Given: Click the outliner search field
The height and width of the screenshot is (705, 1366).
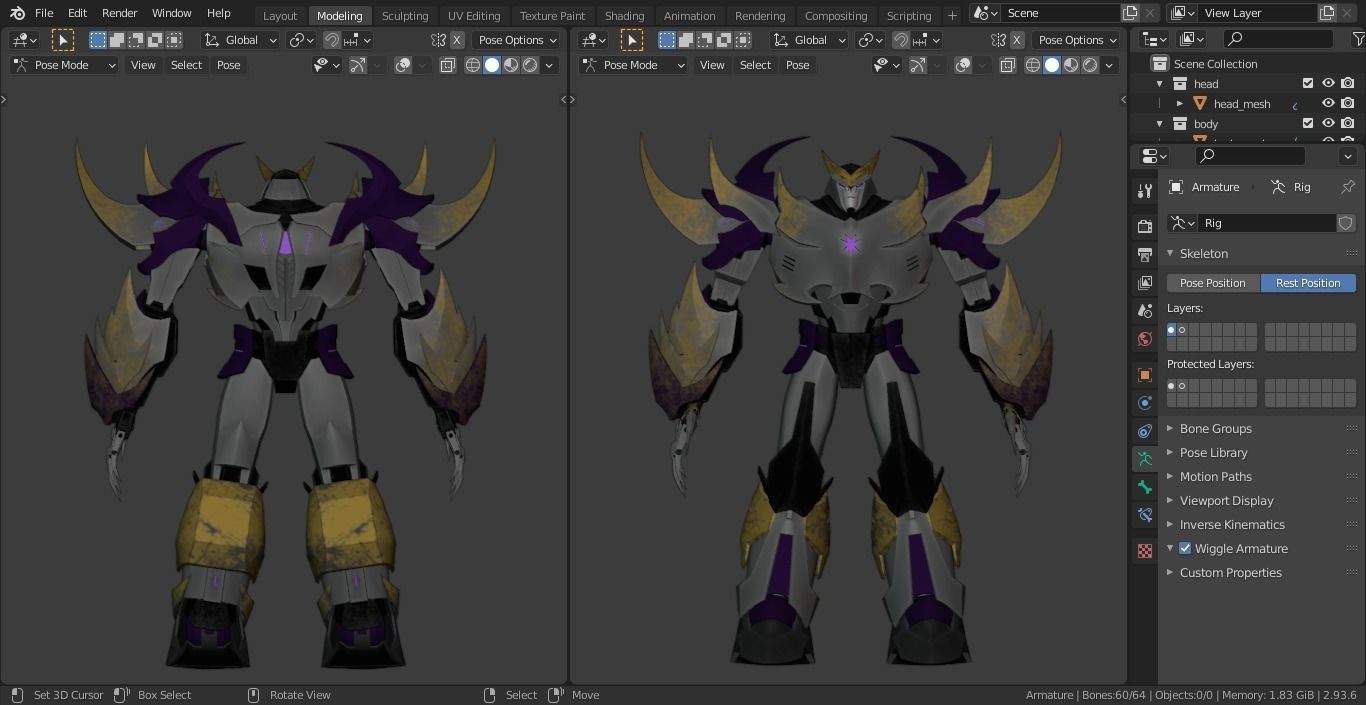Looking at the screenshot, I should (1278, 39).
